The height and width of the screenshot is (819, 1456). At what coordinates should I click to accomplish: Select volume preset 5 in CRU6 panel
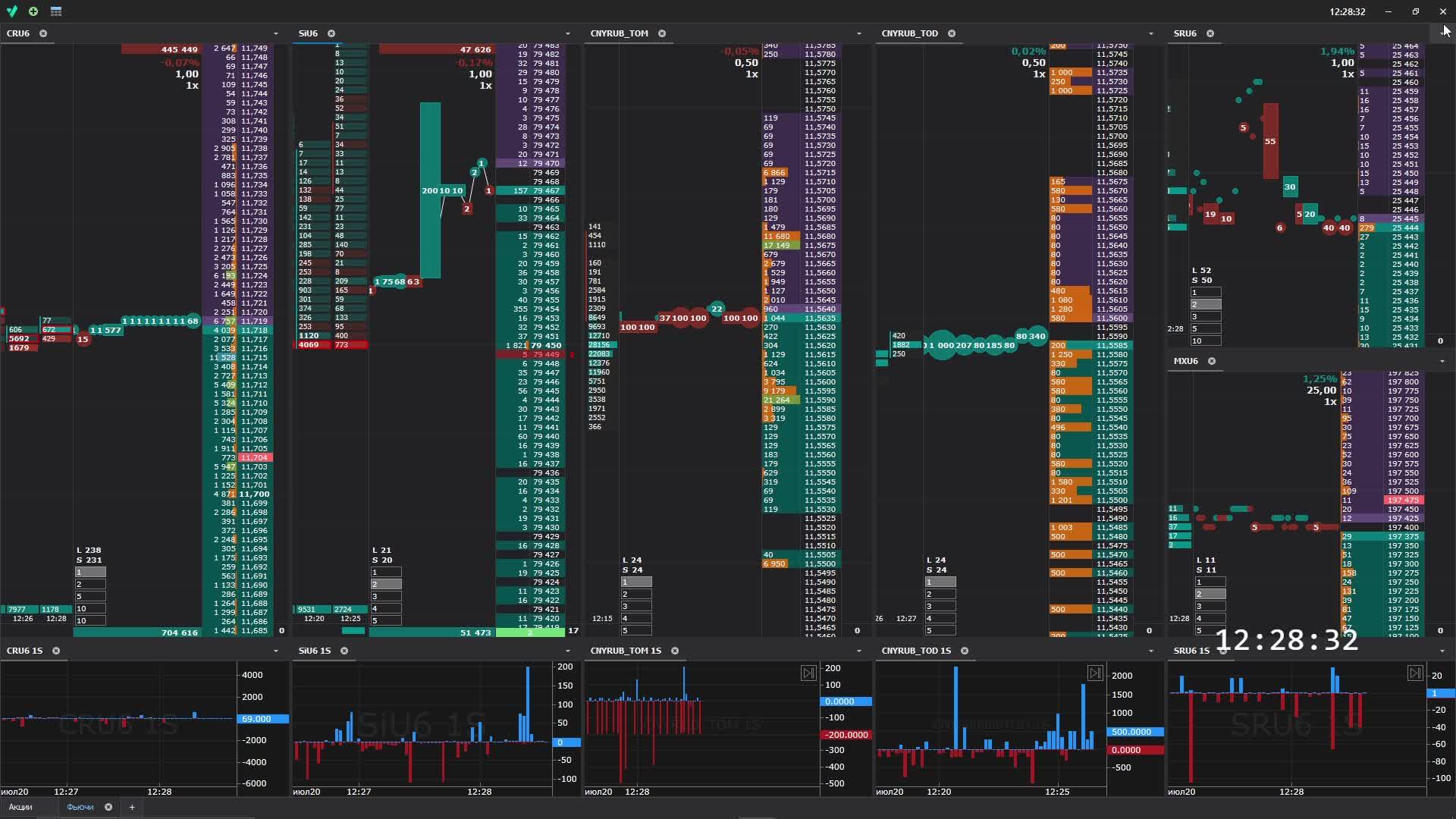click(x=90, y=596)
